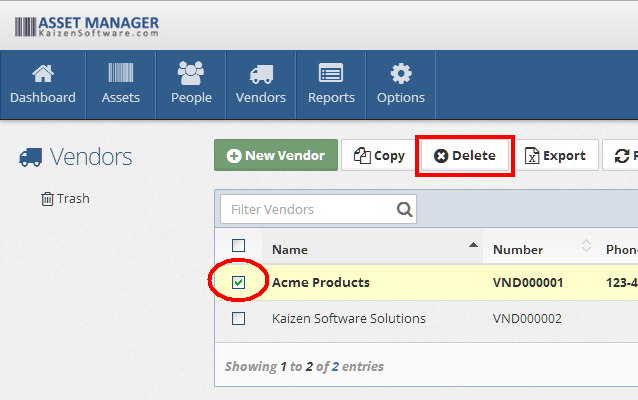
Task: Open Reports section icon
Action: coord(331,74)
